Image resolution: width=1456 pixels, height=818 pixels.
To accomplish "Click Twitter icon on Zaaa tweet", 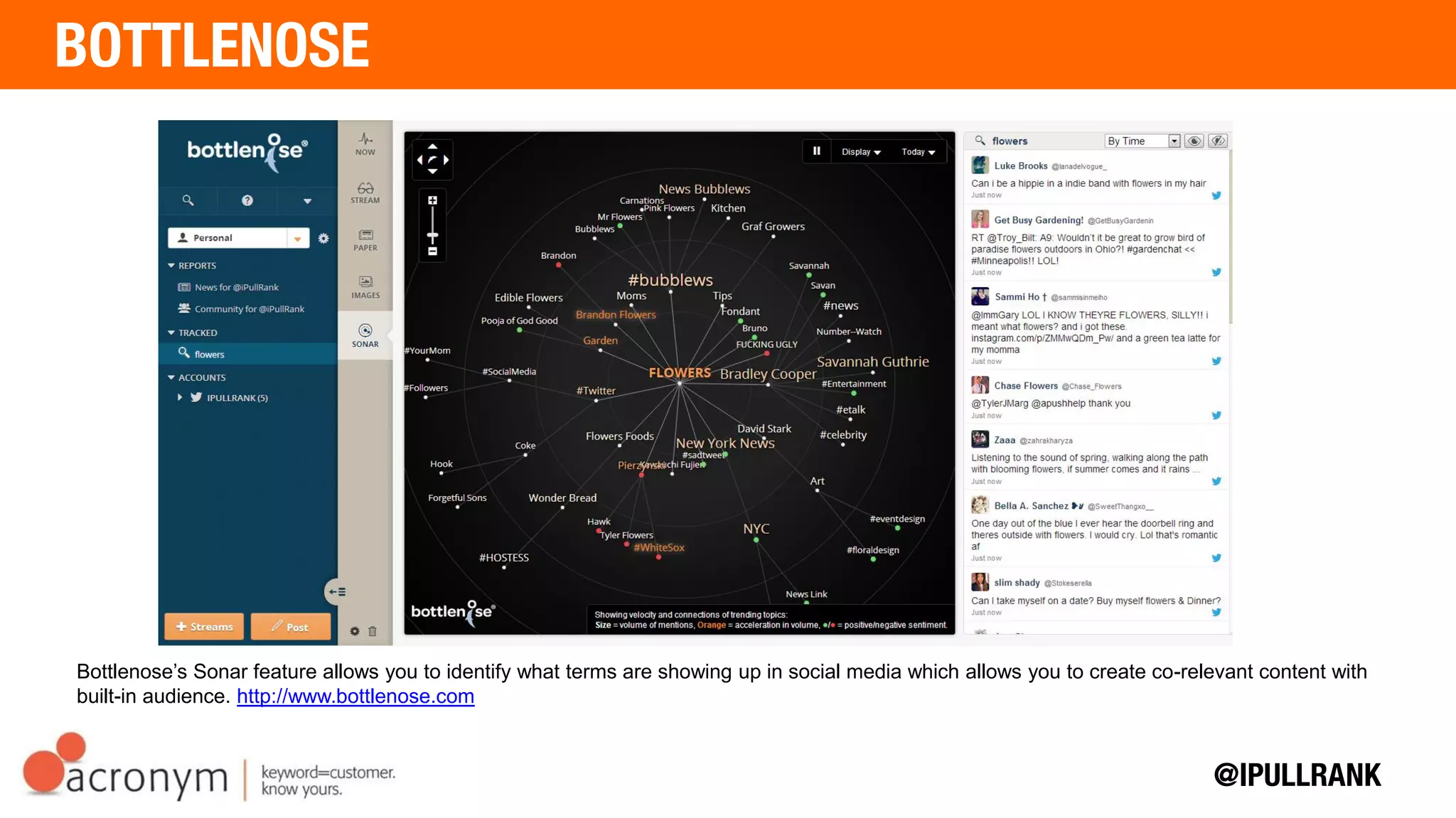I will (x=1216, y=481).
